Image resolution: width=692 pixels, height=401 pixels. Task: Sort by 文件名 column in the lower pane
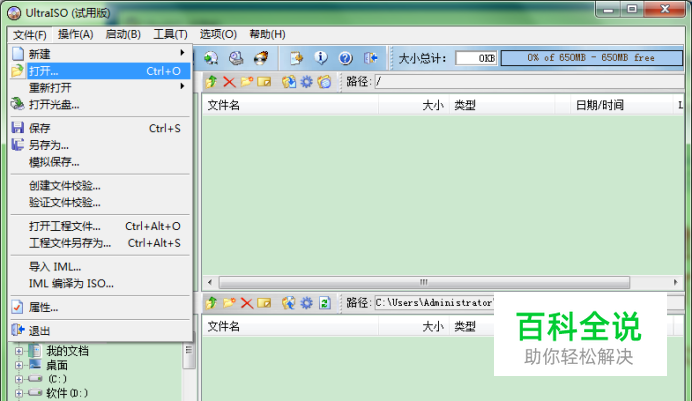click(x=290, y=326)
